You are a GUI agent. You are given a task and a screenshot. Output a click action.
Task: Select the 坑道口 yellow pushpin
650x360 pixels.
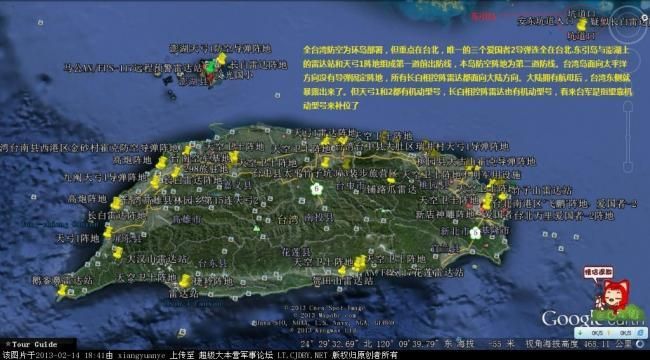(582, 24)
